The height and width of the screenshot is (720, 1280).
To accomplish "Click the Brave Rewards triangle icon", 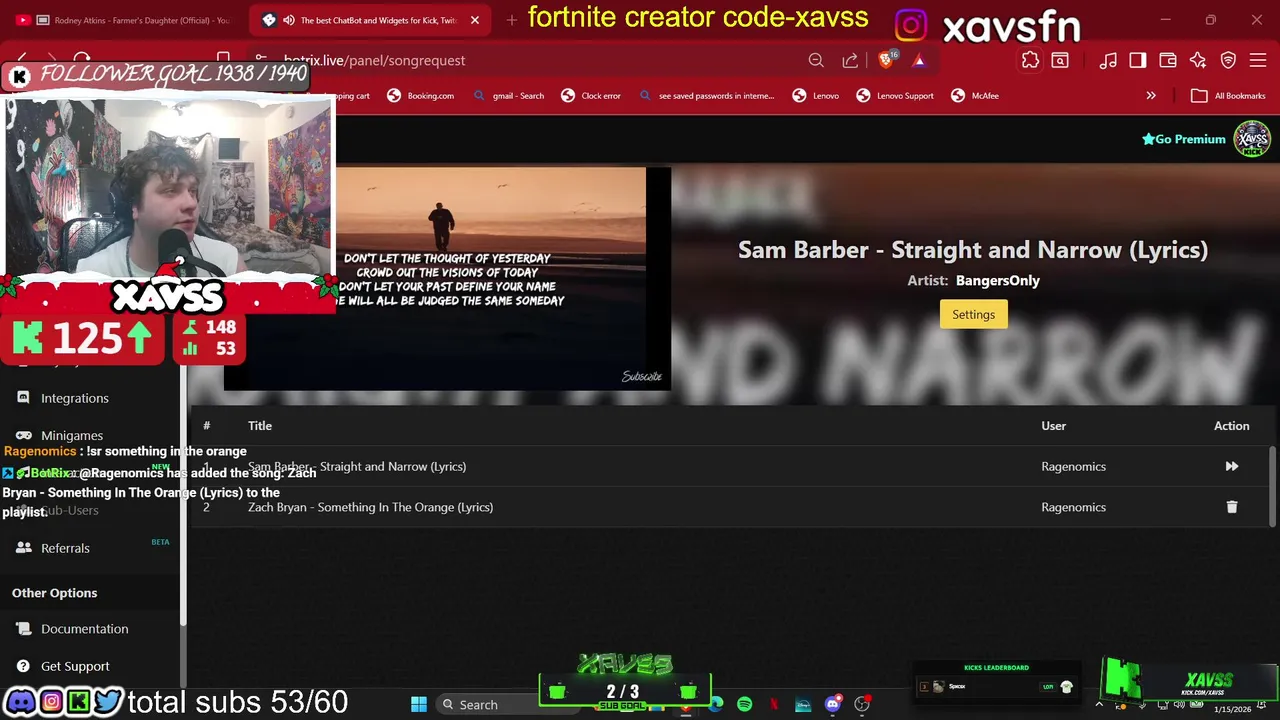I will point(919,60).
